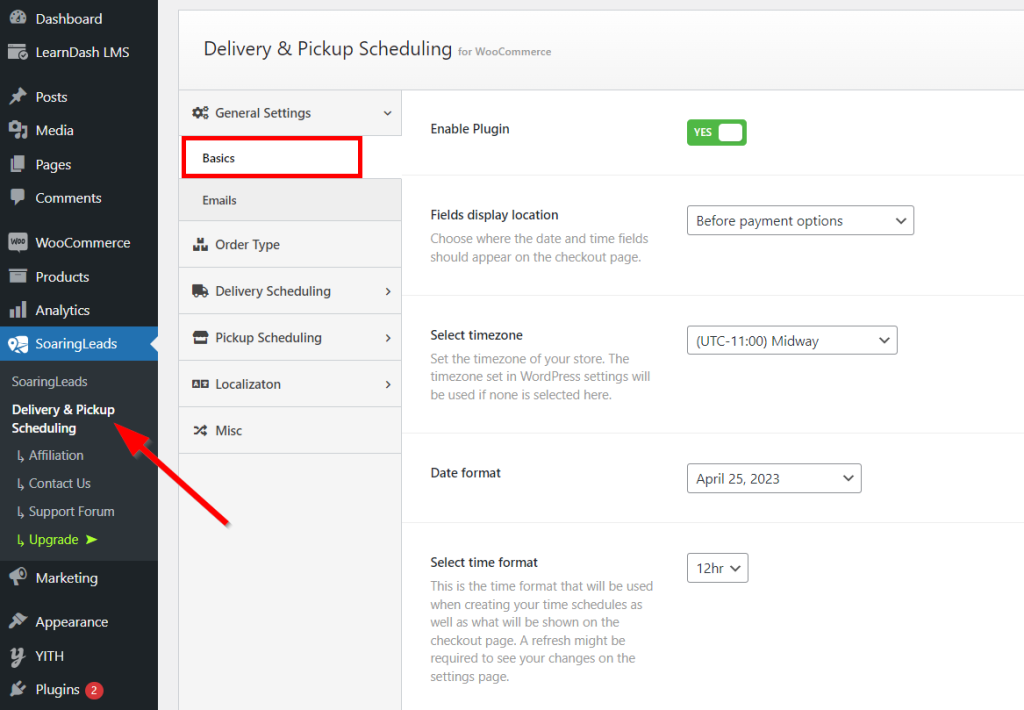Viewport: 1024px width, 710px height.
Task: Open the Support Forum link
Action: click(x=71, y=511)
